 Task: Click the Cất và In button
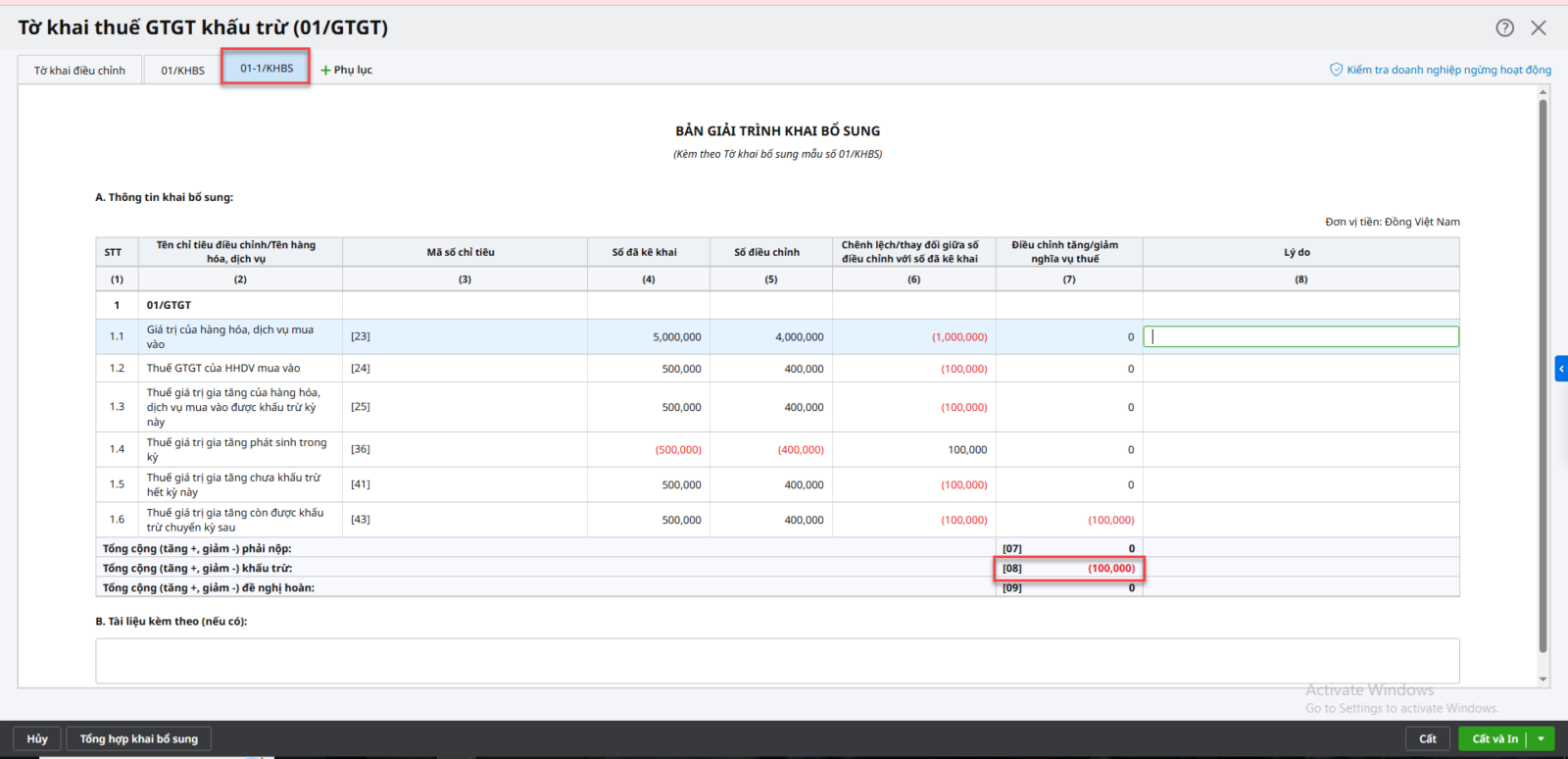1494,738
